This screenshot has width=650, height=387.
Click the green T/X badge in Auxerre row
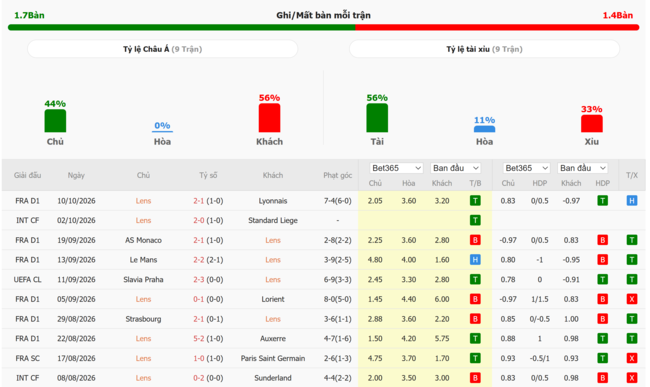pos(631,339)
